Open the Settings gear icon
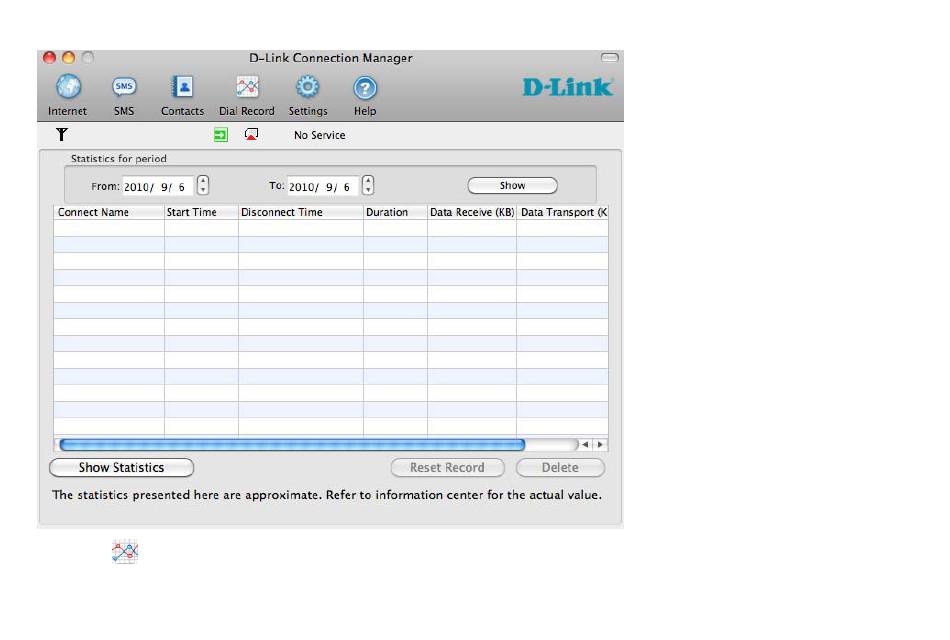Image resolution: width=950 pixels, height=640 pixels. click(x=308, y=87)
